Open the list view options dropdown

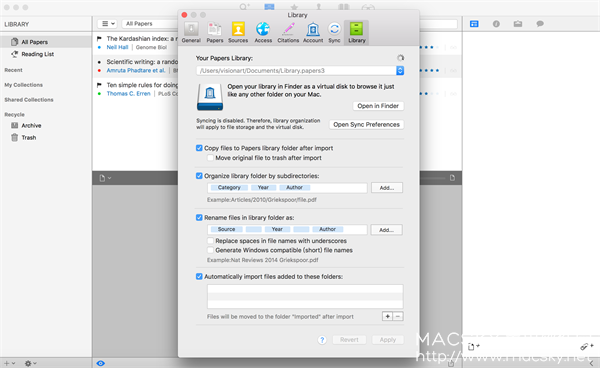pos(107,24)
